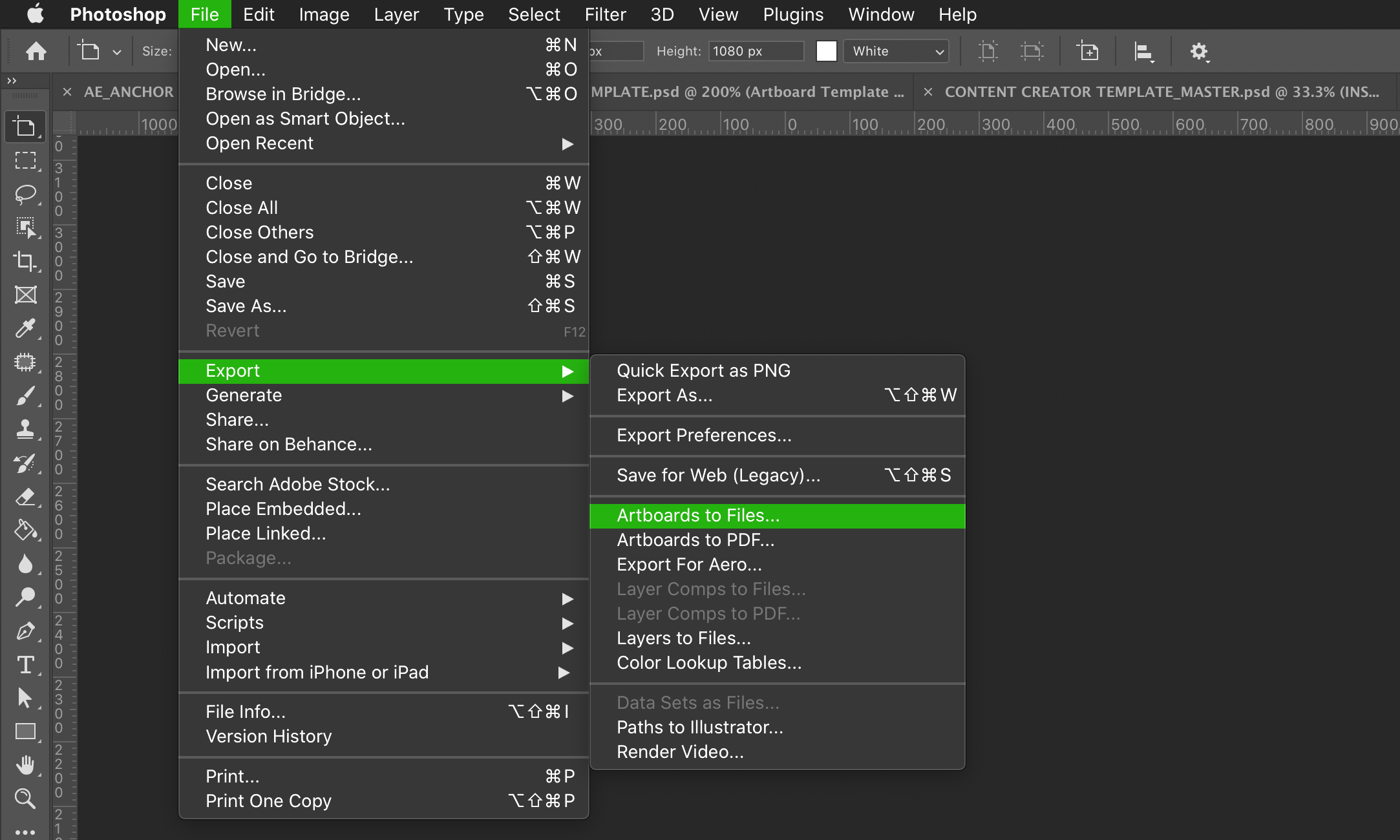Screen dimensions: 1400x840
Task: Choose Quick Export as PNG
Action: coord(778,371)
